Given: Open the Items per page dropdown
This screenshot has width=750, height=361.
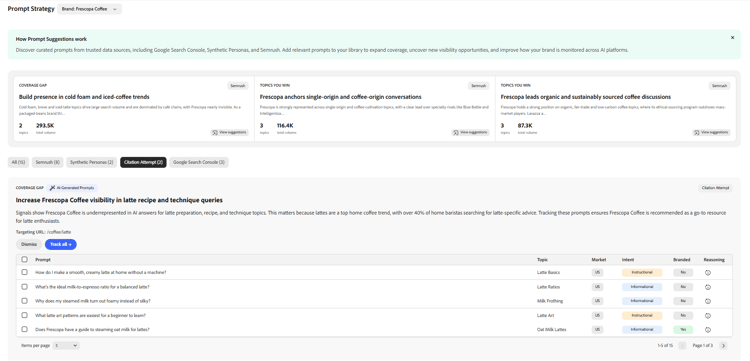Looking at the screenshot, I should pyautogui.click(x=66, y=345).
